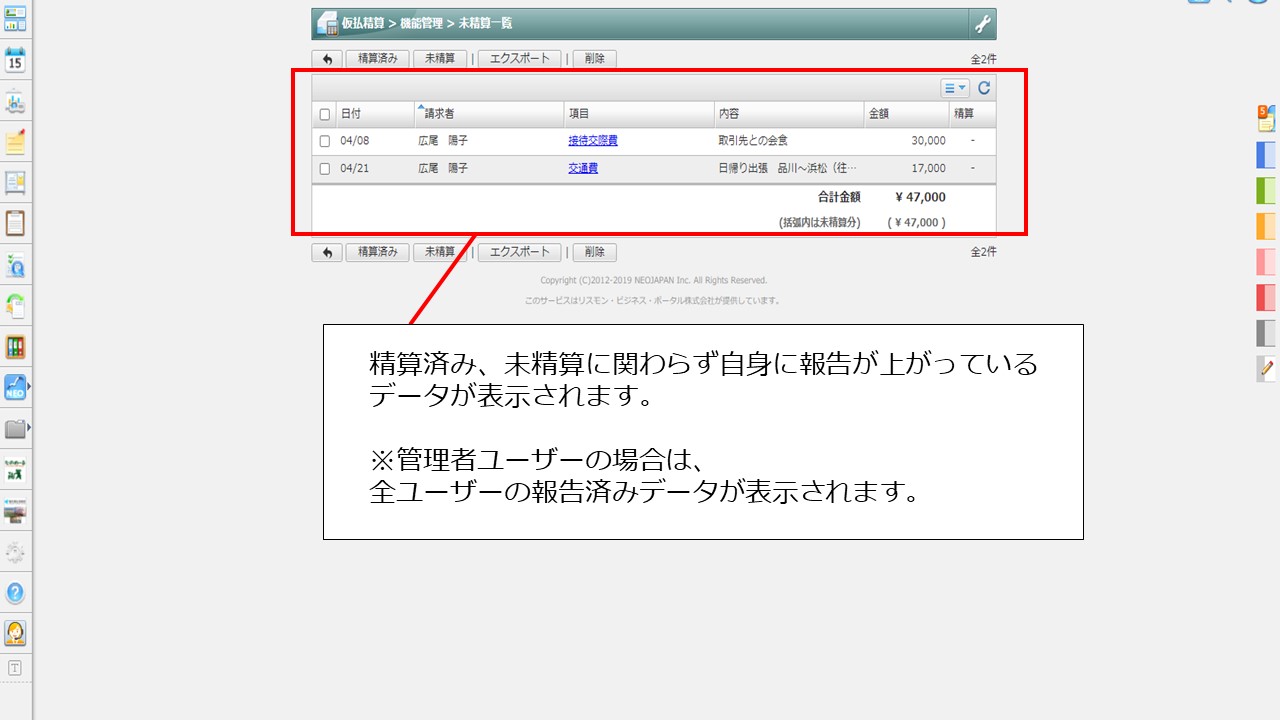
Task: Open the calendar icon in left sidebar
Action: tap(15, 60)
